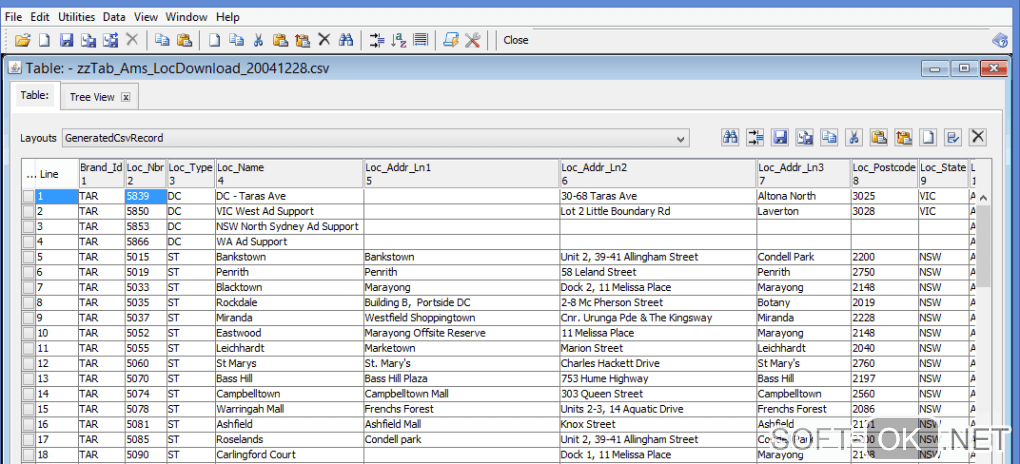This screenshot has height=464, width=1020.
Task: Click binoculars Find icon beside Layouts dropdown
Action: (731, 137)
